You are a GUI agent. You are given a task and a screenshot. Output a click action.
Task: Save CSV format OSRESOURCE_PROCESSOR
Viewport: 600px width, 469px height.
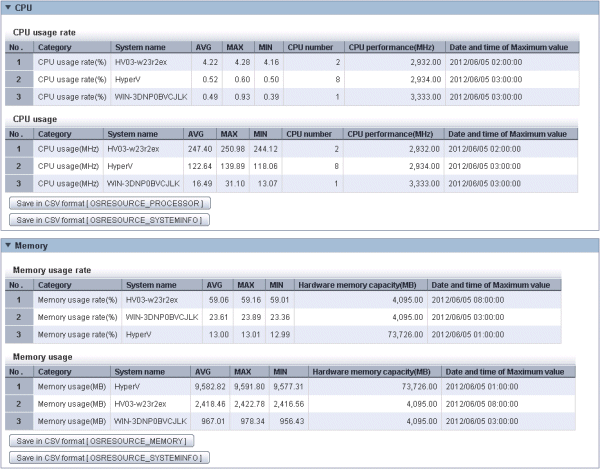110,204
